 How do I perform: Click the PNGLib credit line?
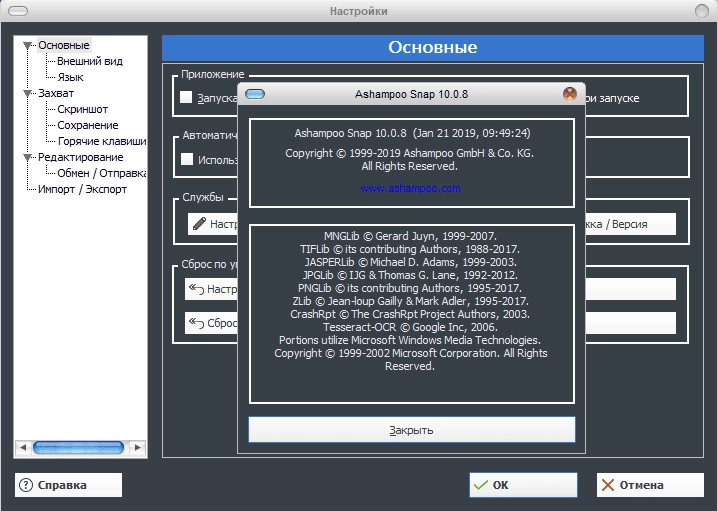410,288
